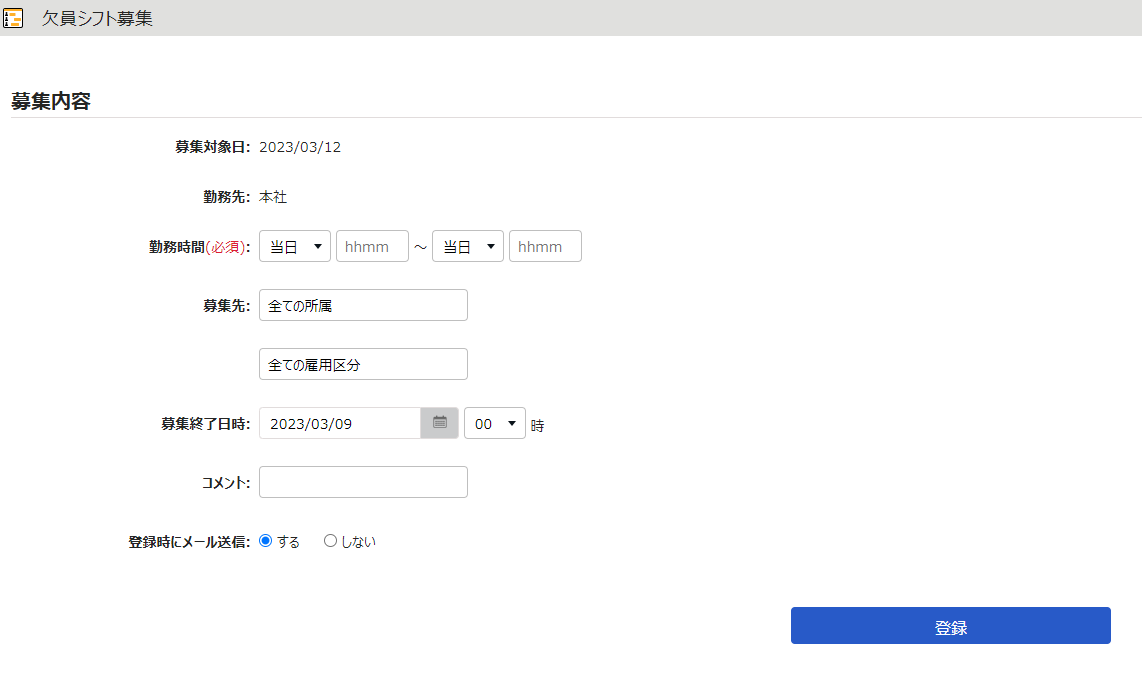Image resolution: width=1142 pixels, height=681 pixels.
Task: Click the 募集内容 section heading
Action: point(51,101)
